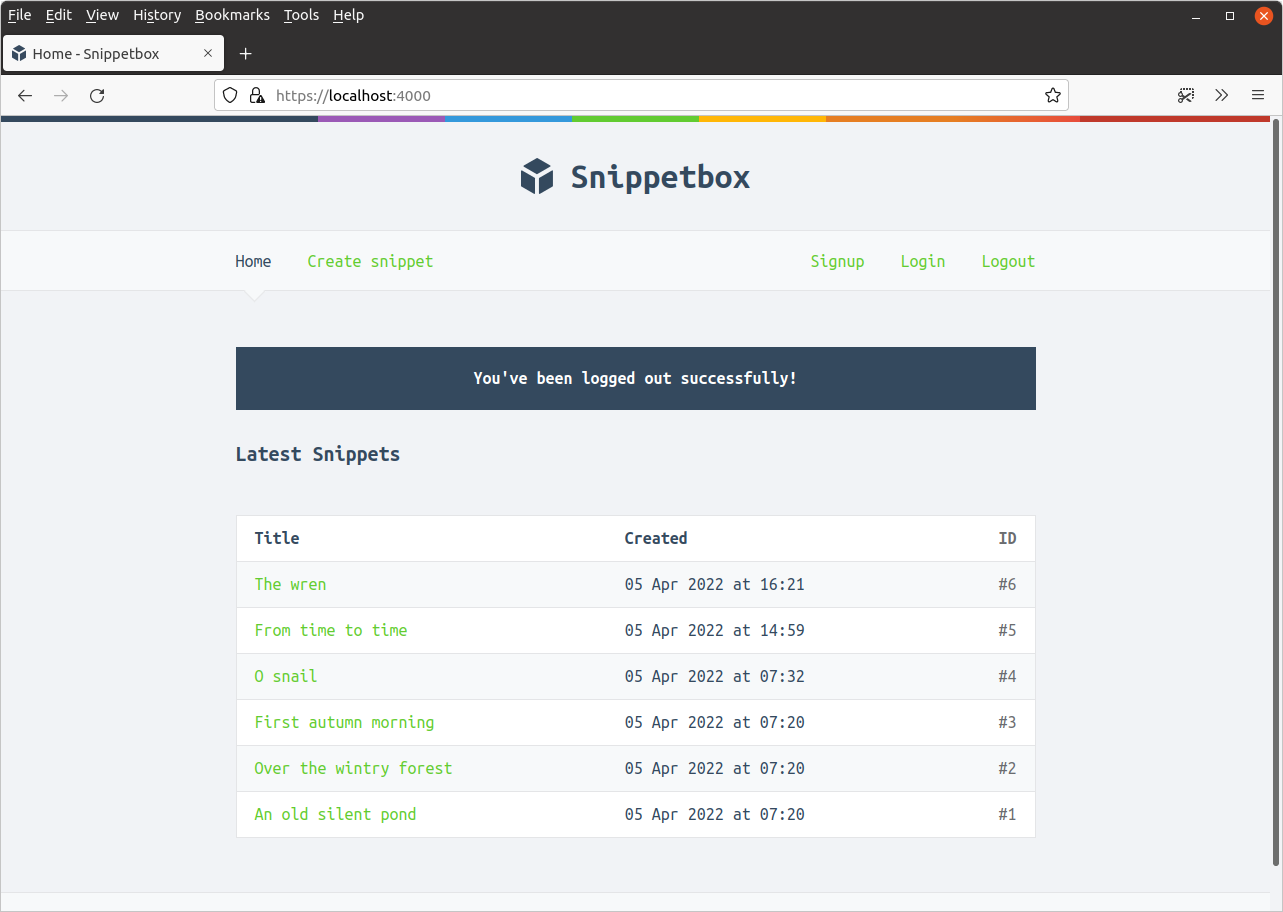
Task: Click the screenshot tool icon in toolbar
Action: pyautogui.click(x=1186, y=96)
